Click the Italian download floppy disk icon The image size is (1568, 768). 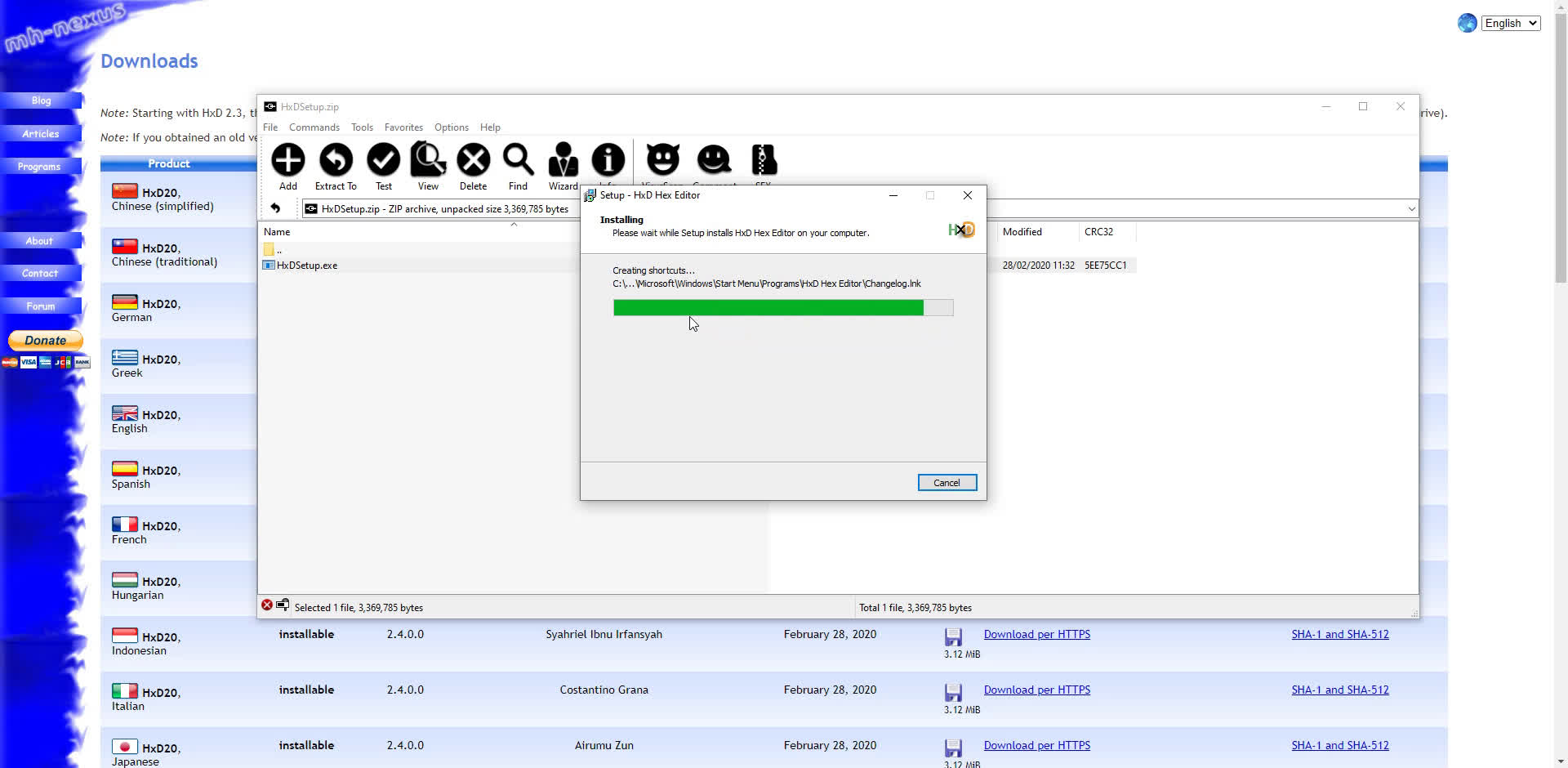(x=953, y=693)
